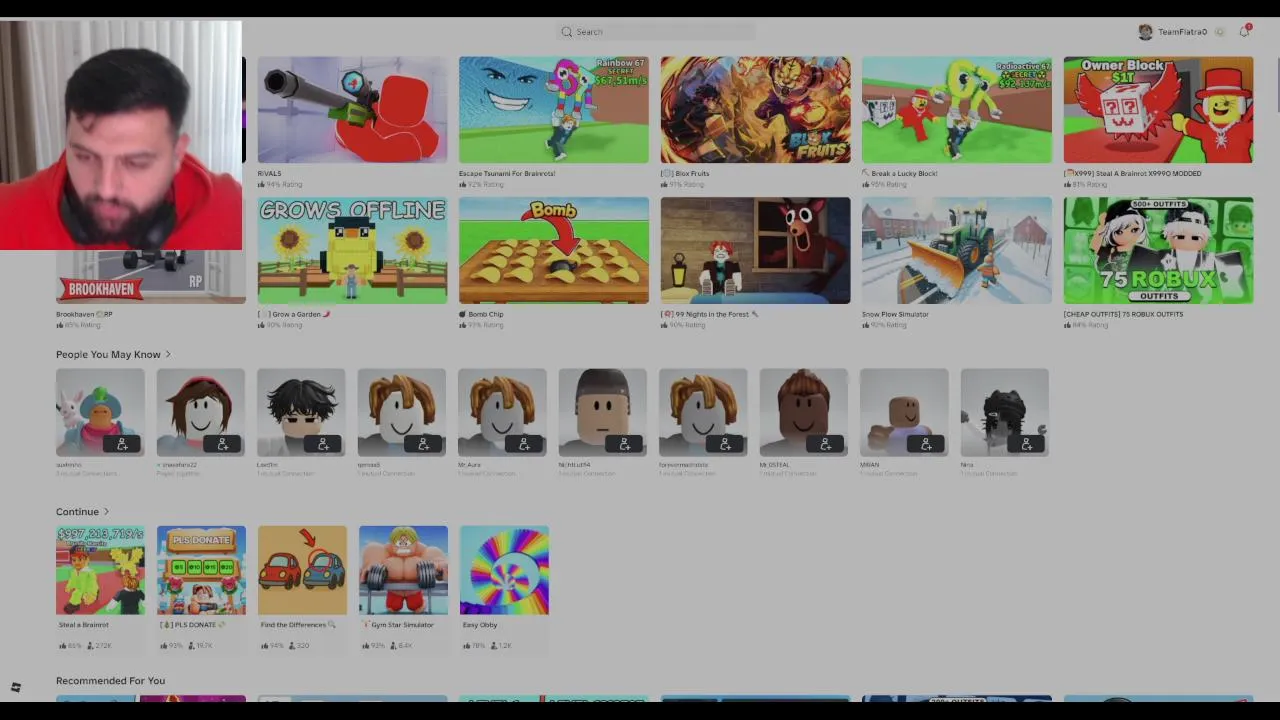Open the Robux icon beside TeamFlatra0
Screen dimensions: 1280x720
pyautogui.click(x=1219, y=32)
